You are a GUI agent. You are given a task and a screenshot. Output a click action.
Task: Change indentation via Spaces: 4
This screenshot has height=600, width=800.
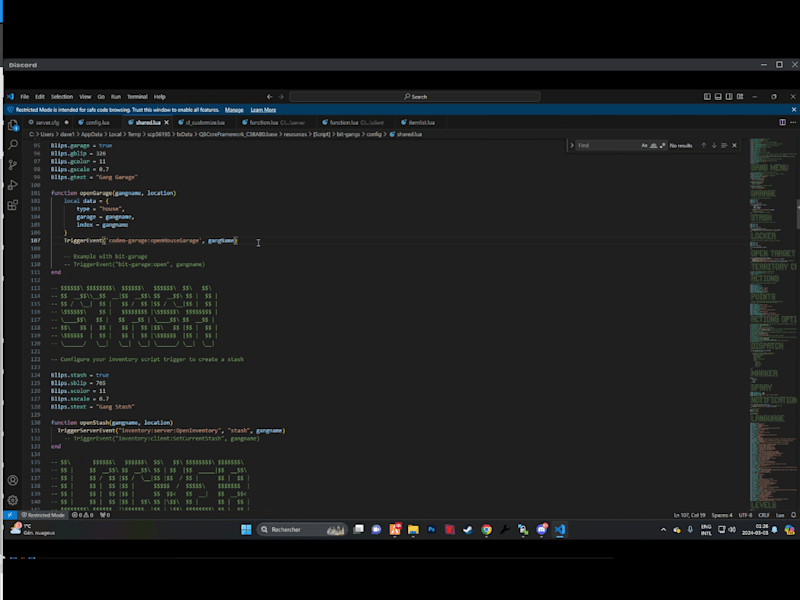(722, 515)
